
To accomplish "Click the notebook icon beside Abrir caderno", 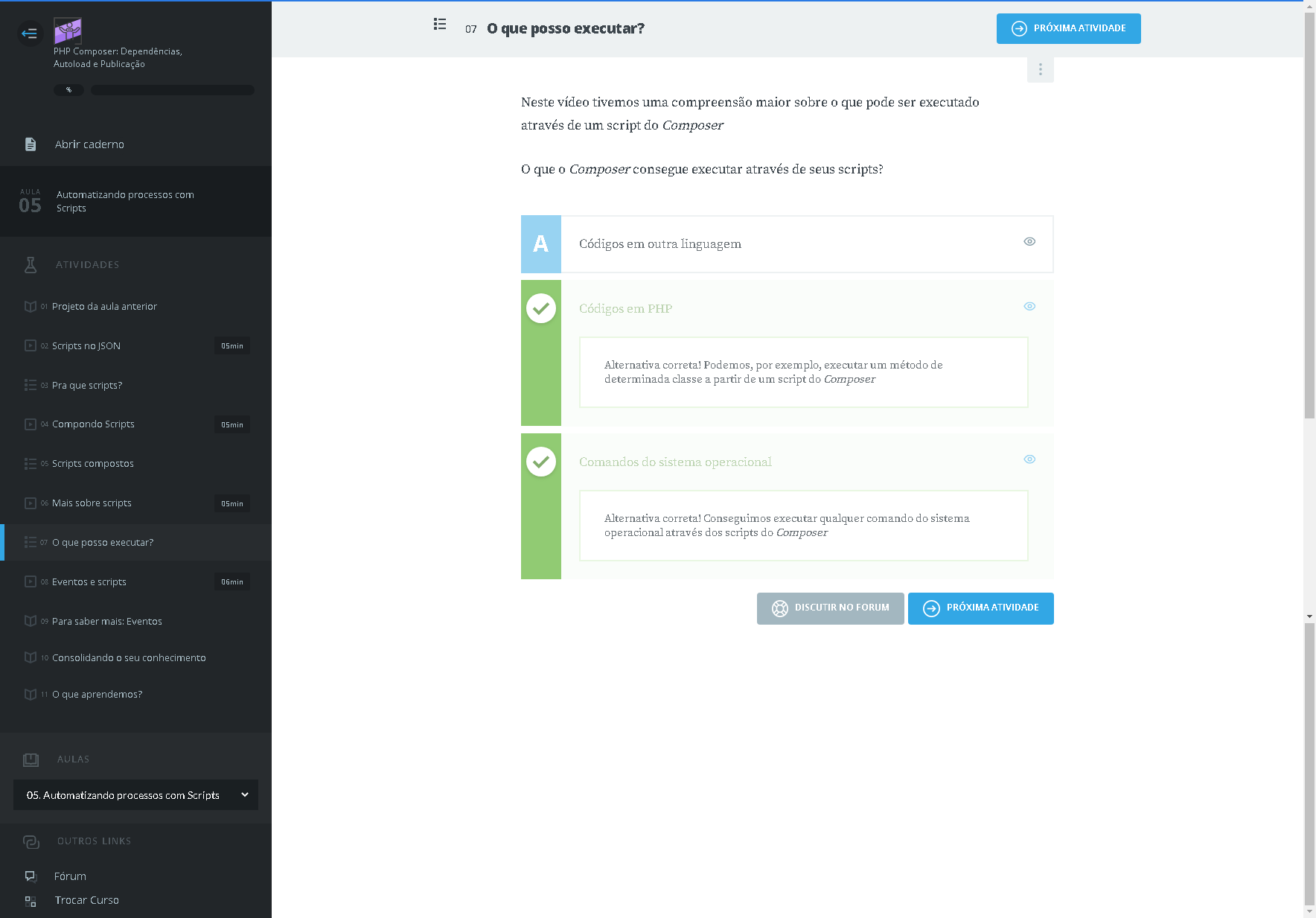I will tap(31, 144).
